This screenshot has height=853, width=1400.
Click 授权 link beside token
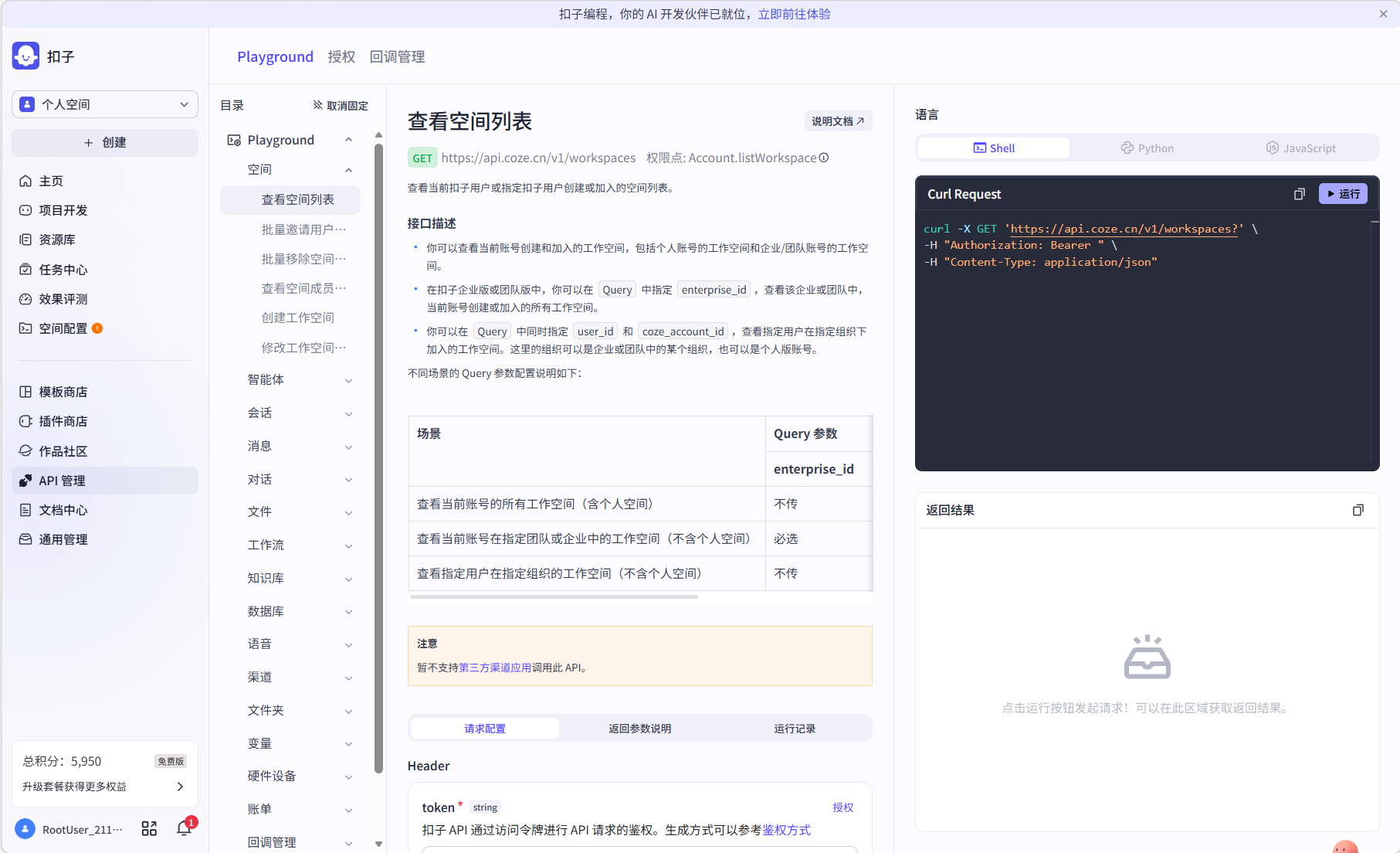(842, 807)
